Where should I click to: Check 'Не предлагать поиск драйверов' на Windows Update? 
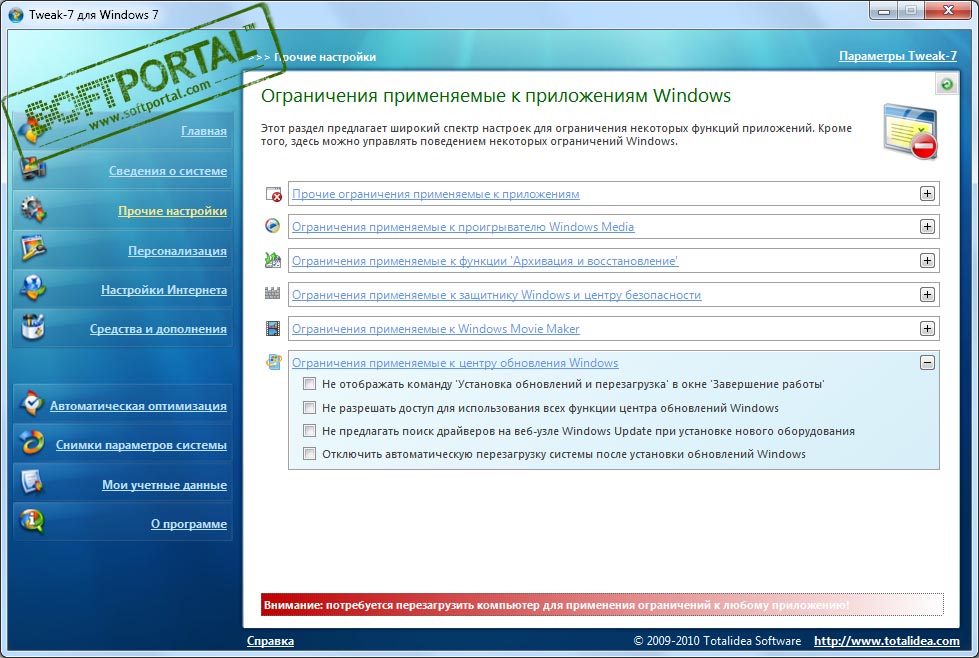point(309,431)
